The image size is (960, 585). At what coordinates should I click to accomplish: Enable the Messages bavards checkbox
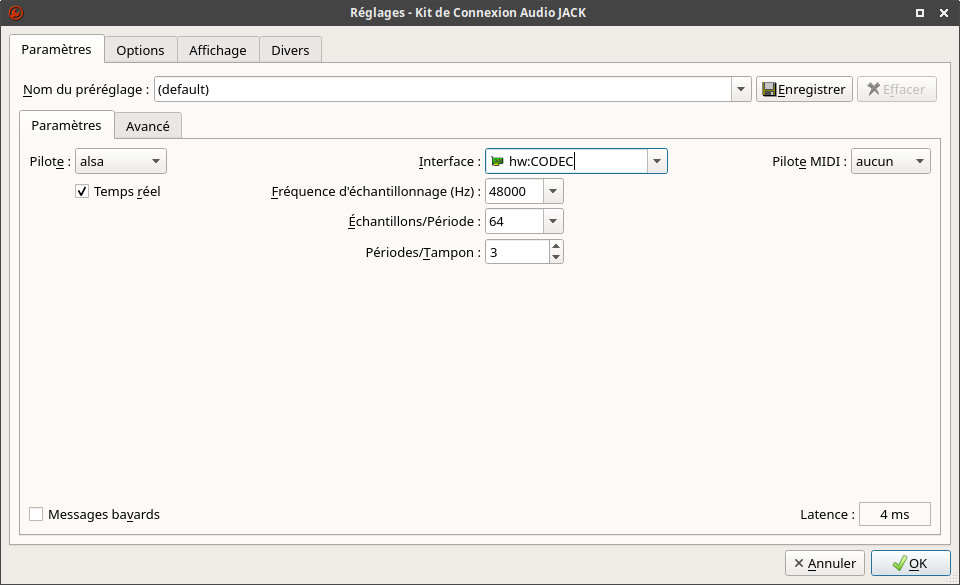click(36, 514)
